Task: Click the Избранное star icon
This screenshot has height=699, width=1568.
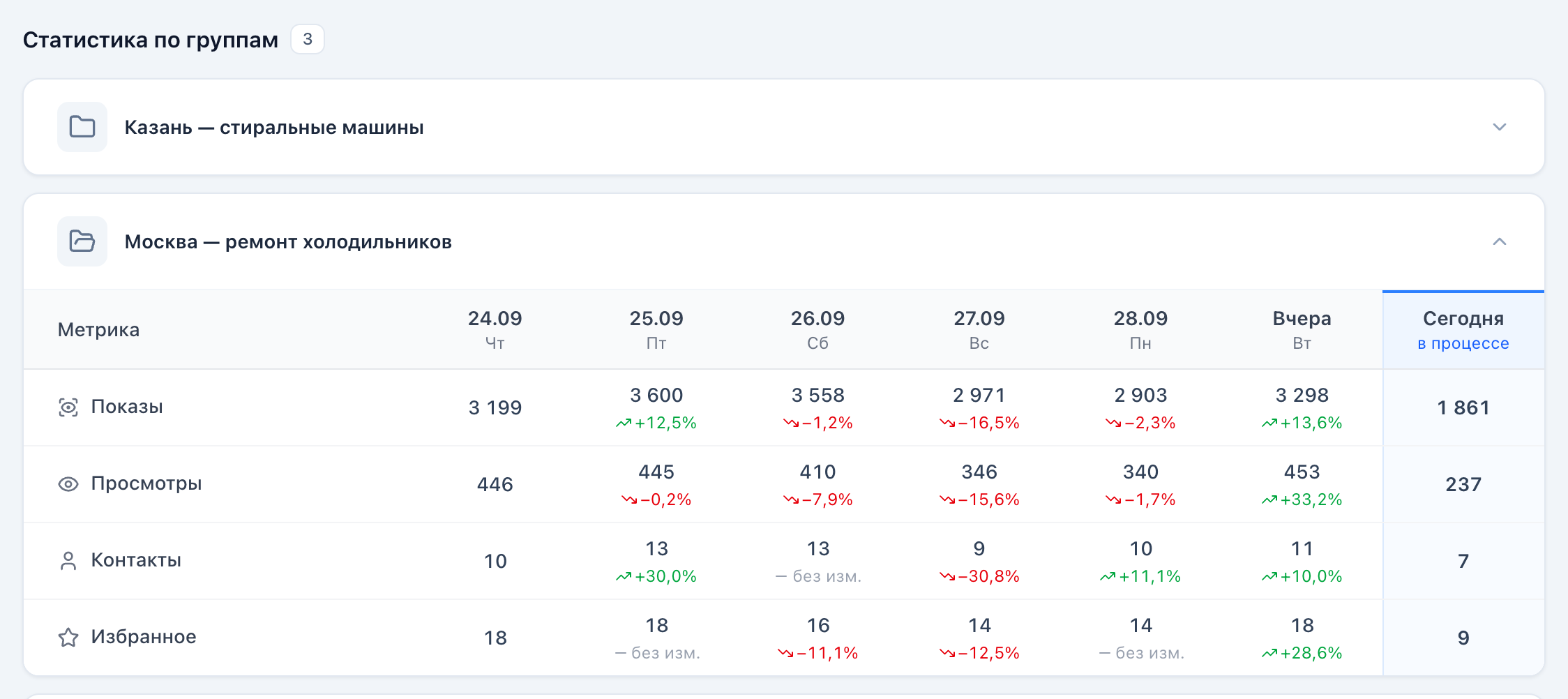Action: [x=68, y=638]
